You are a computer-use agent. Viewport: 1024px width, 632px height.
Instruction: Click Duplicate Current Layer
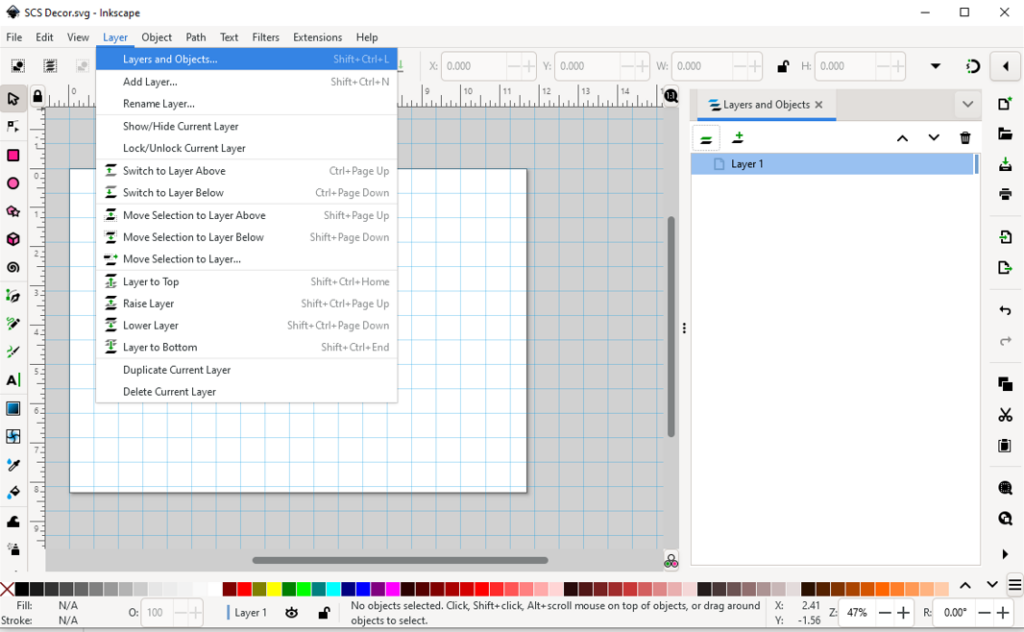pos(177,370)
